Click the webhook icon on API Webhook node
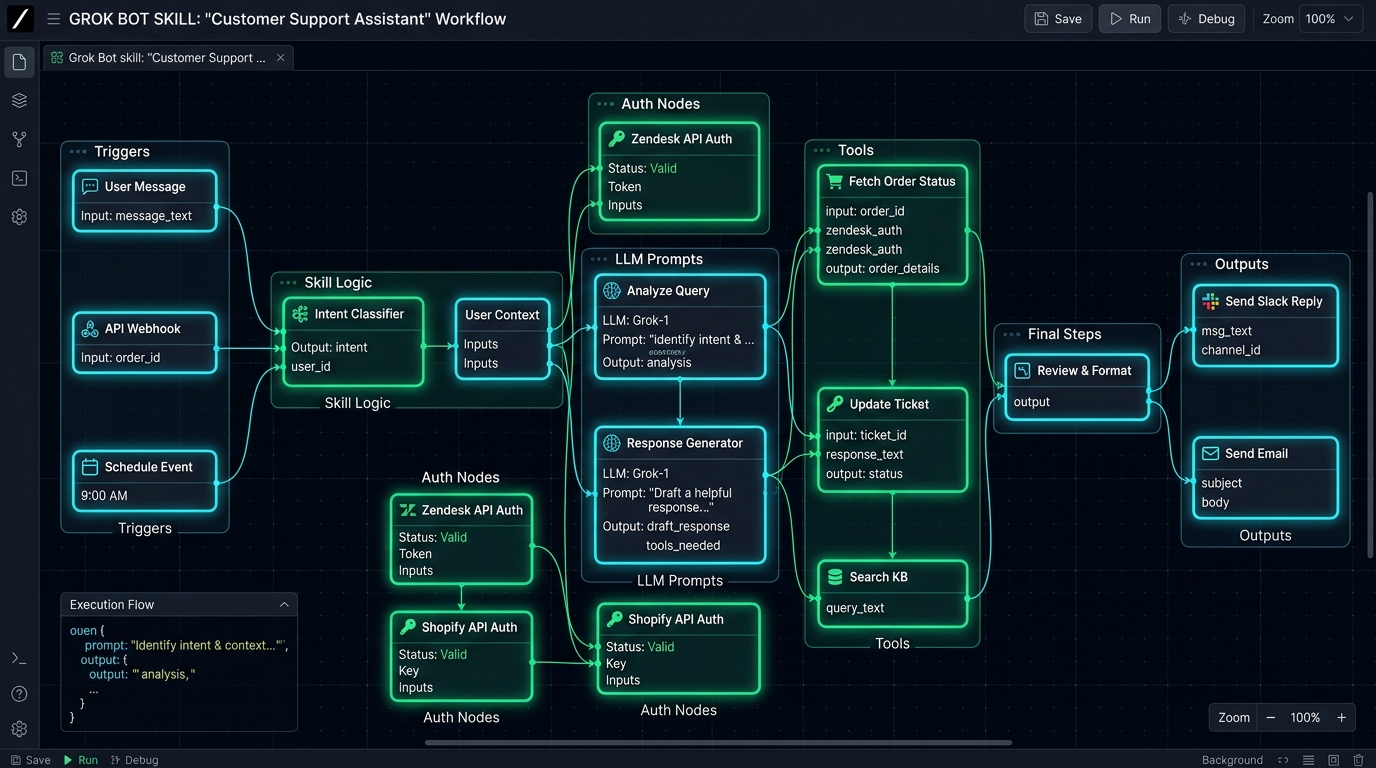This screenshot has width=1376, height=768. 90,329
